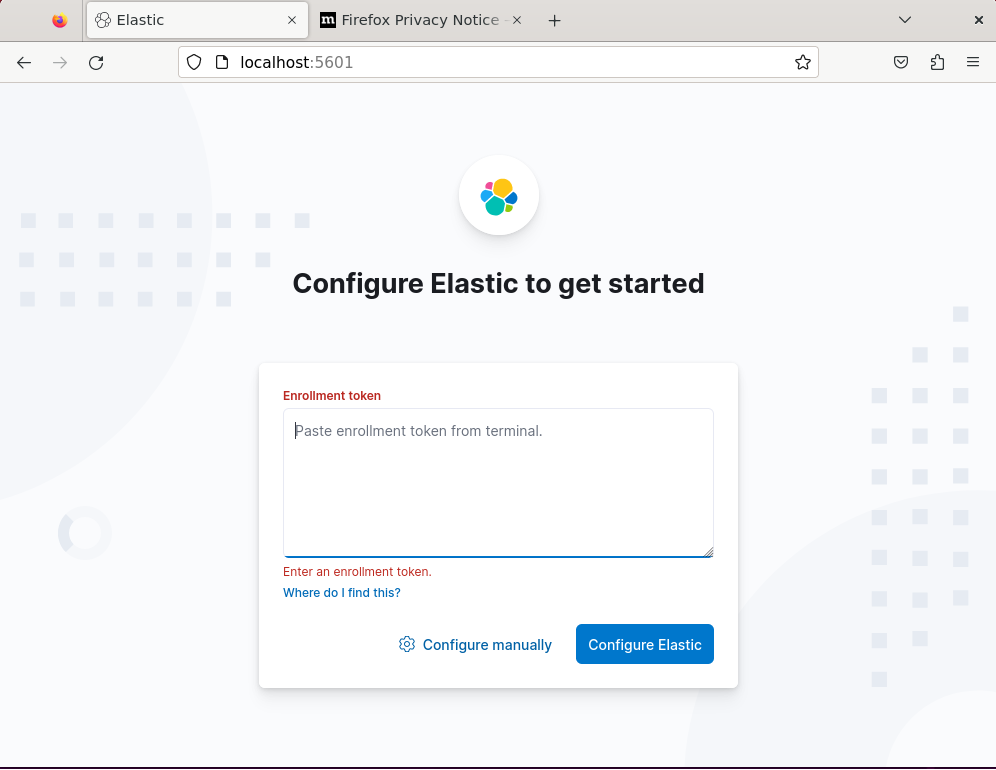Image resolution: width=996 pixels, height=770 pixels.
Task: Go back using the back arrow
Action: pyautogui.click(x=24, y=62)
